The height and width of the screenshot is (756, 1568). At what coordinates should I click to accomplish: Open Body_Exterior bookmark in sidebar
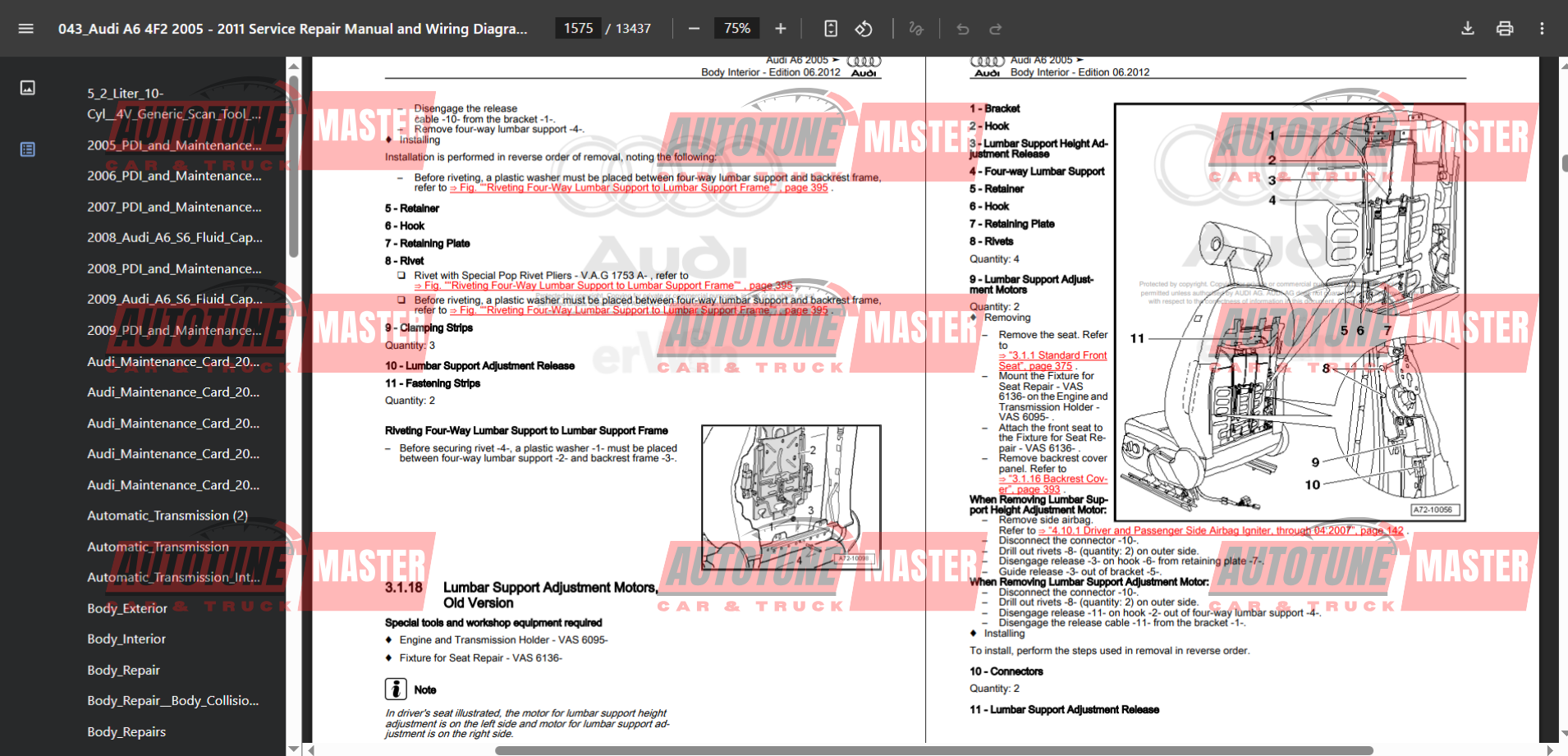pyautogui.click(x=127, y=608)
